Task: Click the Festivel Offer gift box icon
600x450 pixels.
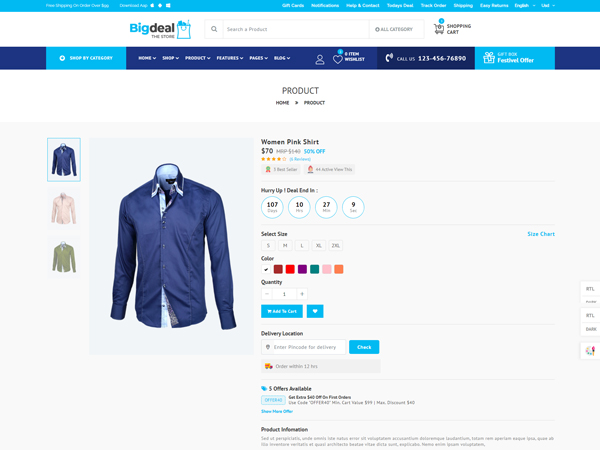Action: click(489, 57)
